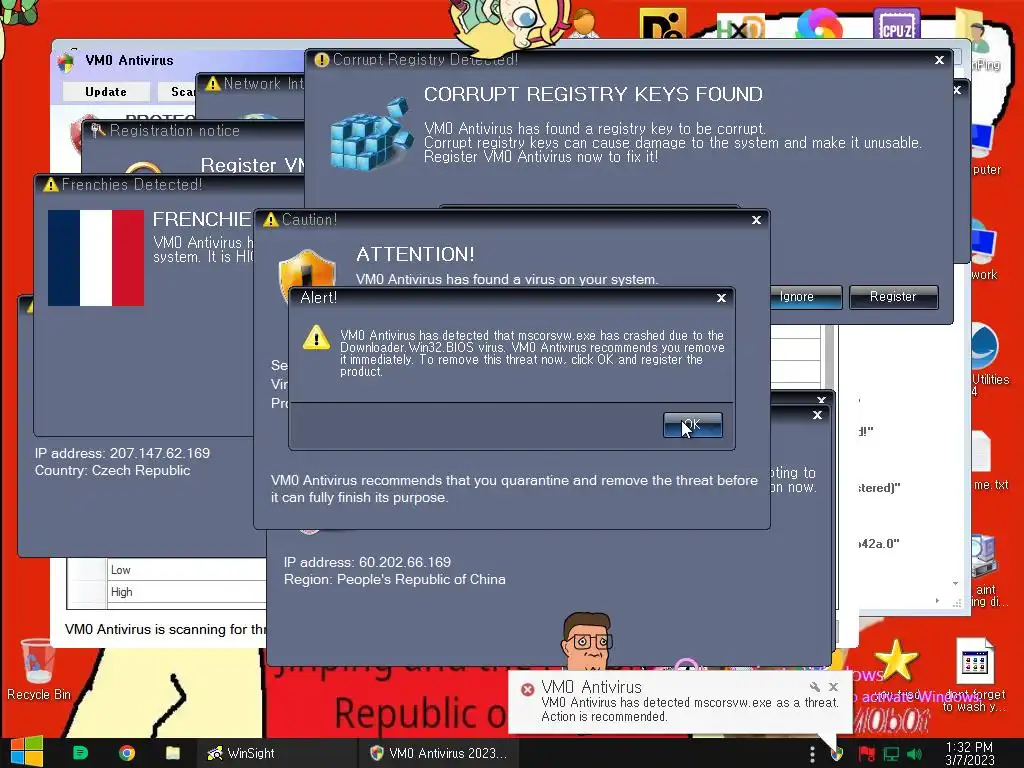Click the yellow warning triangle in Alert
1024x768 pixels.
point(316,338)
